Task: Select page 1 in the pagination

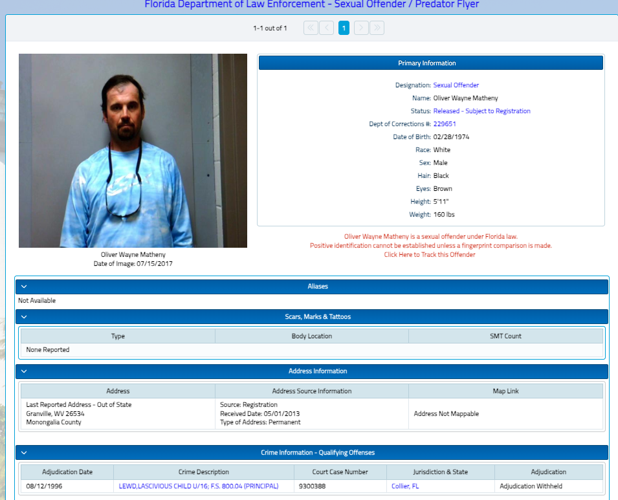Action: (x=343, y=28)
